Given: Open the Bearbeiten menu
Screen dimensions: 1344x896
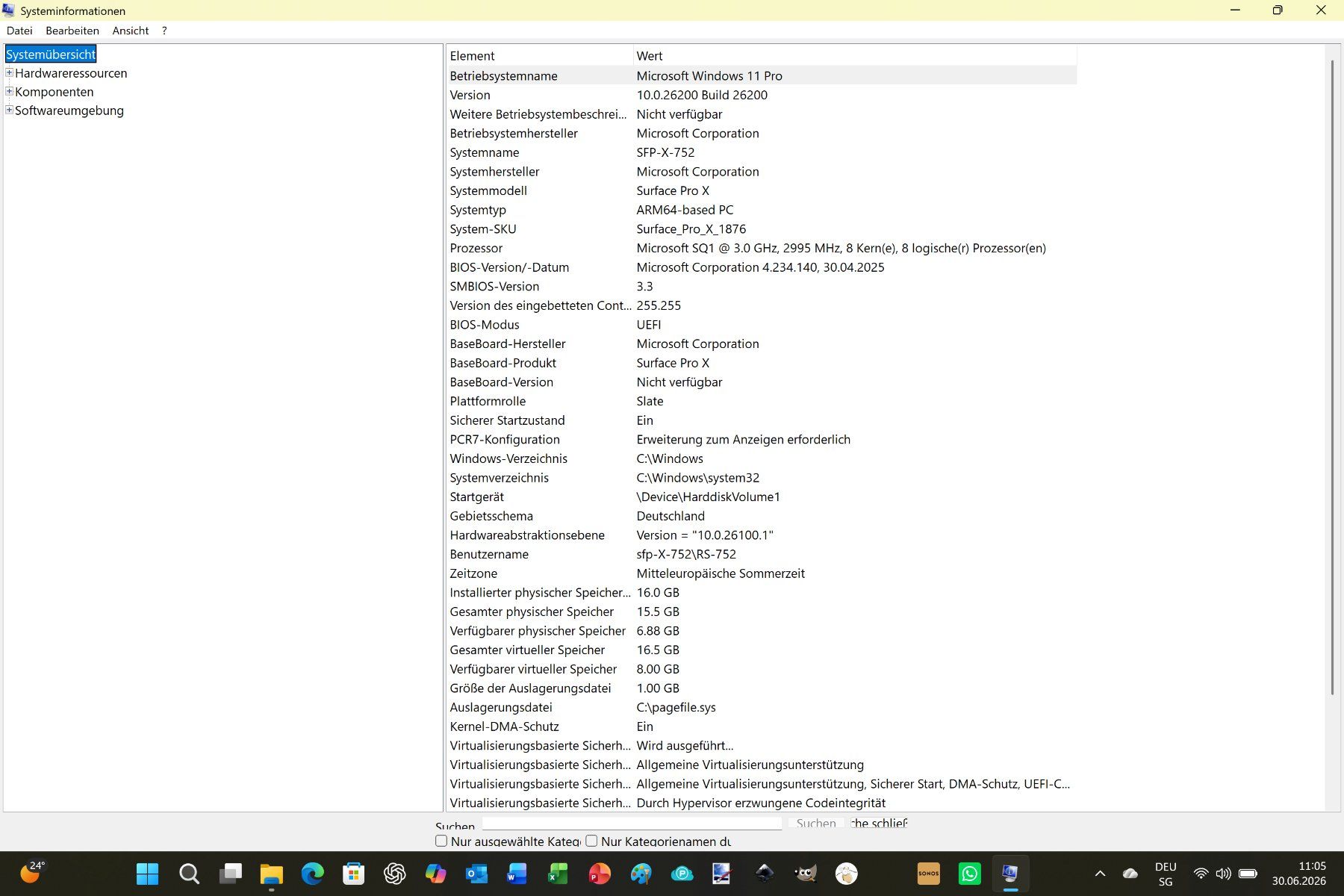Looking at the screenshot, I should click(x=72, y=31).
